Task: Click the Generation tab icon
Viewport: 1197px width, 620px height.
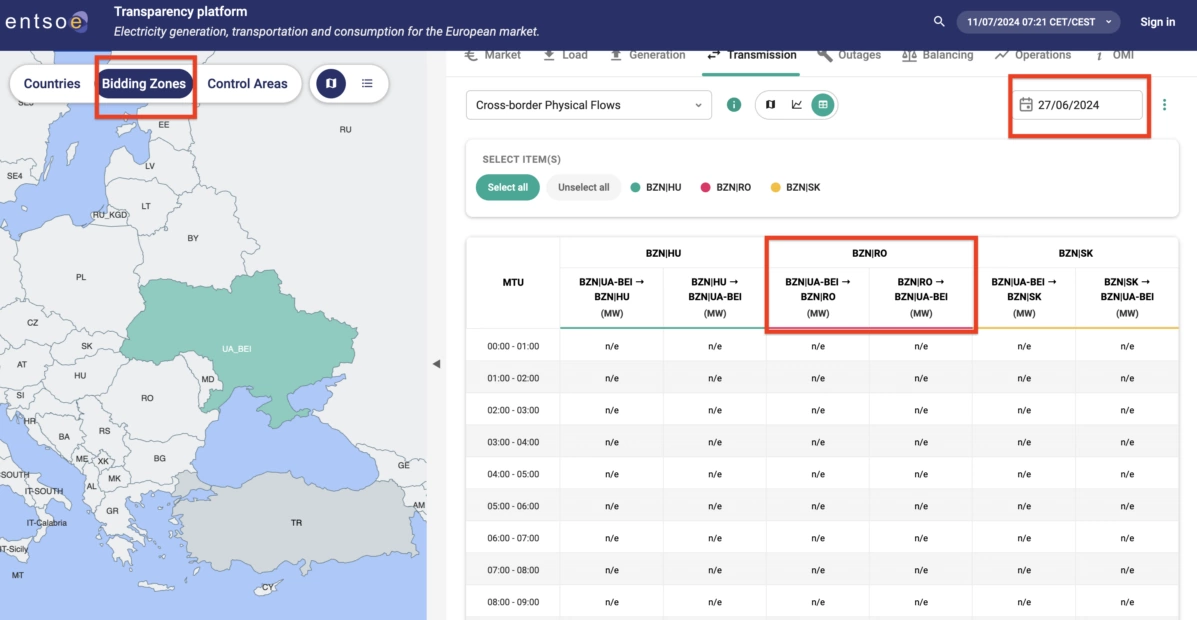Action: [x=615, y=55]
